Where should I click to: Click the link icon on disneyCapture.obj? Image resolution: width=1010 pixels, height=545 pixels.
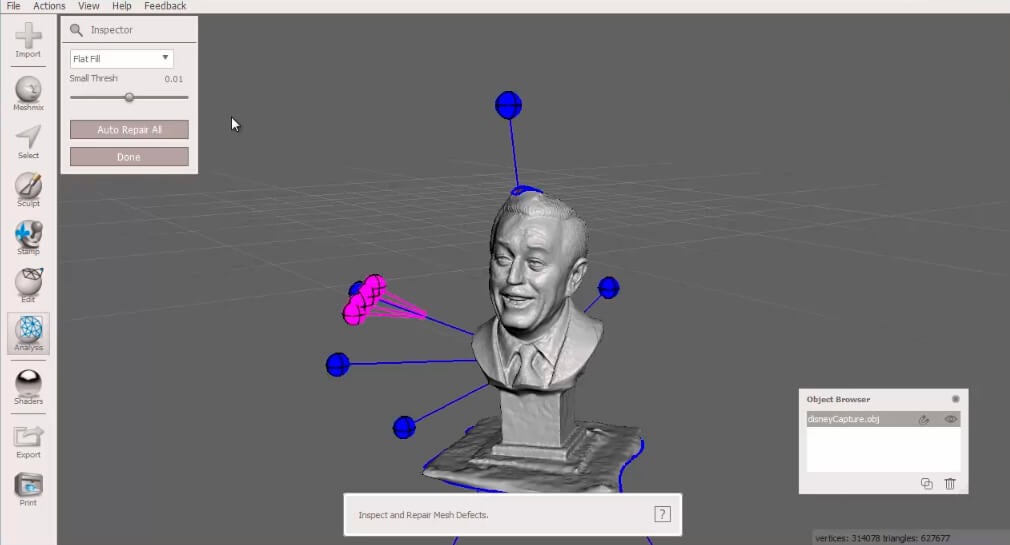point(924,419)
